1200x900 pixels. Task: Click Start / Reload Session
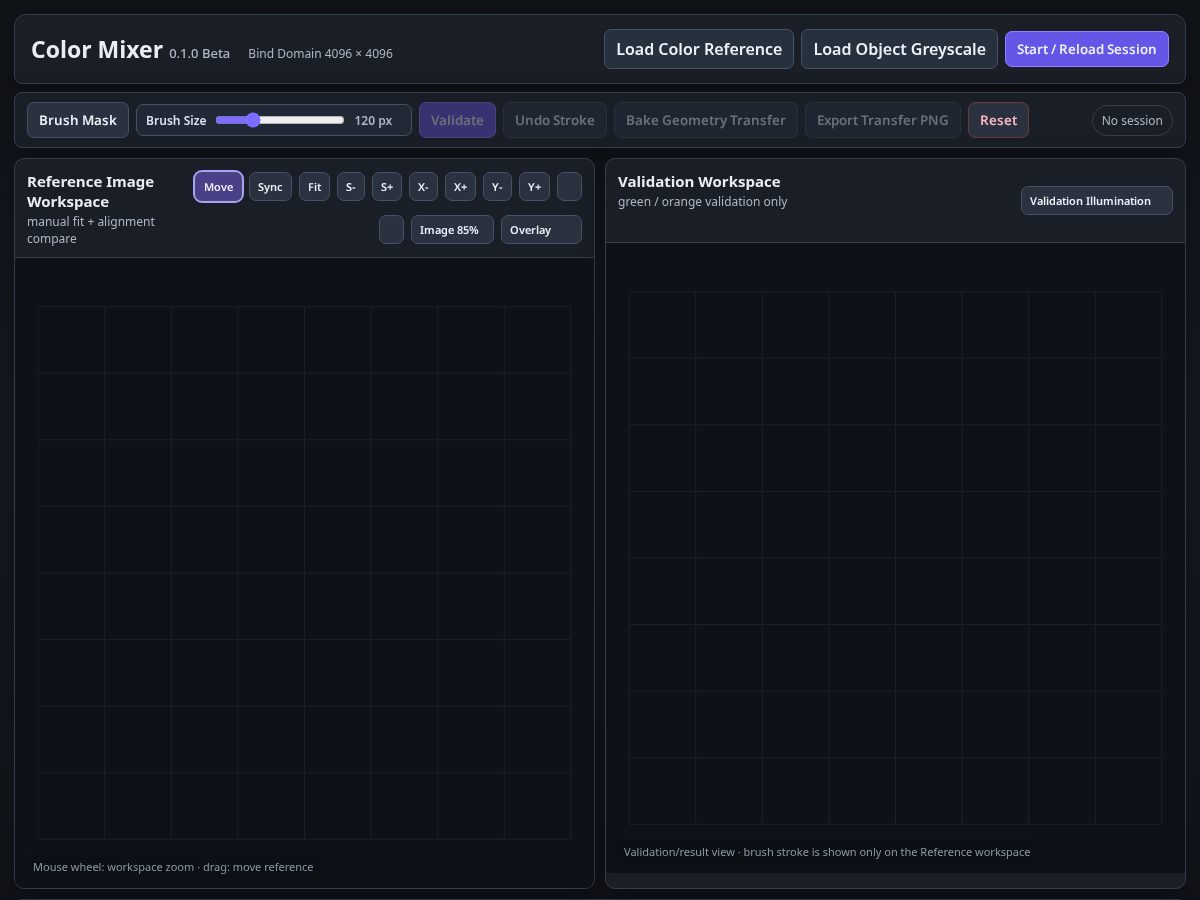click(x=1087, y=49)
